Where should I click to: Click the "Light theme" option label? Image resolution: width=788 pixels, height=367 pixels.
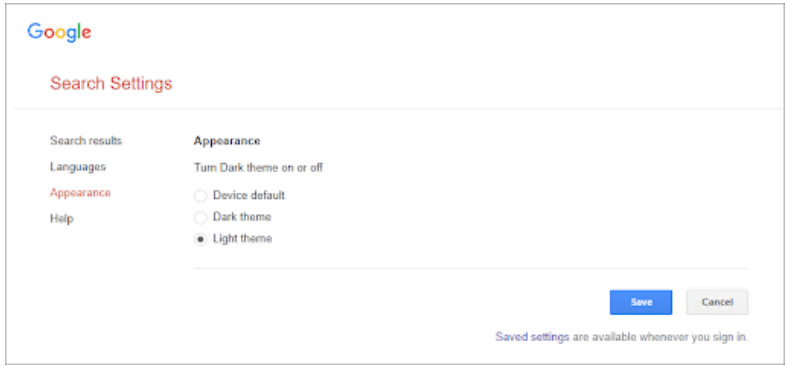242,239
